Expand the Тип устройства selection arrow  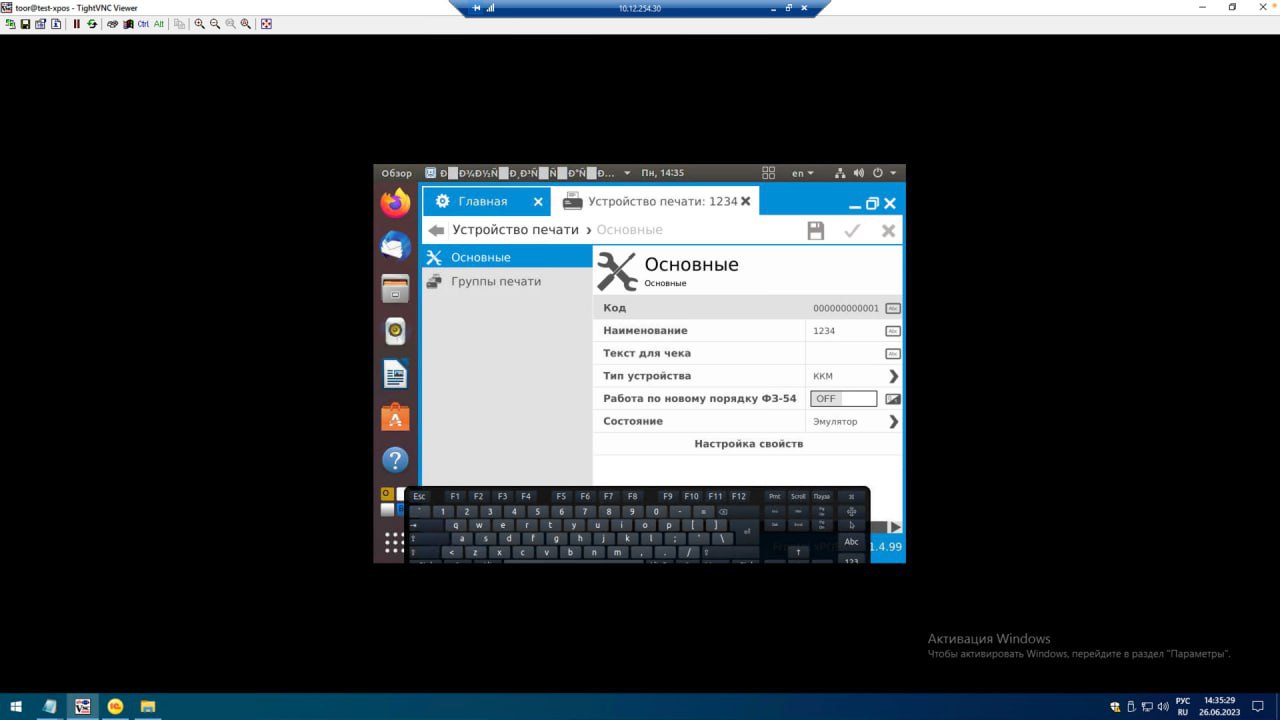(893, 376)
